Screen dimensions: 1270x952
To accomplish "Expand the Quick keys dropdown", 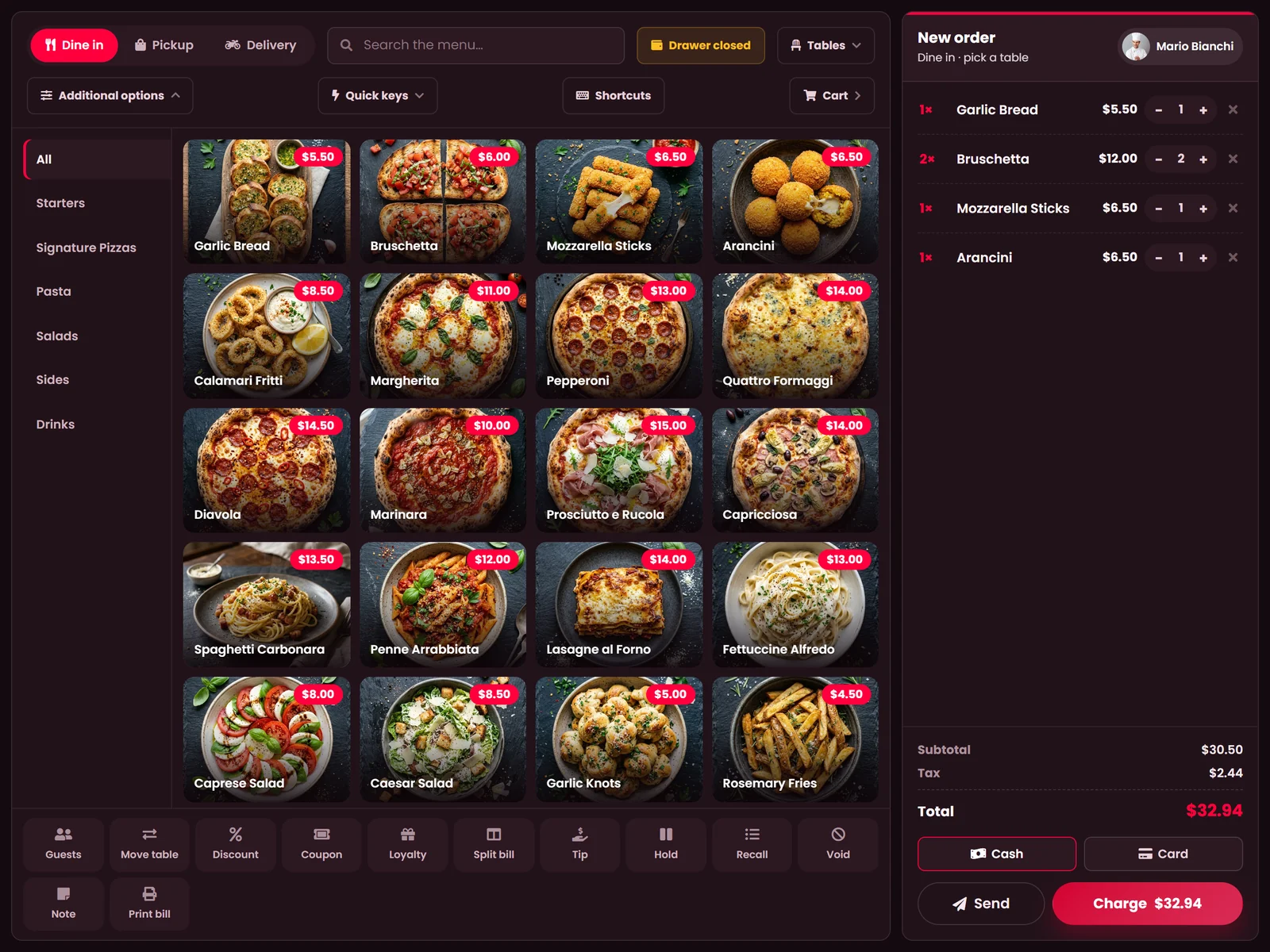I will point(378,95).
